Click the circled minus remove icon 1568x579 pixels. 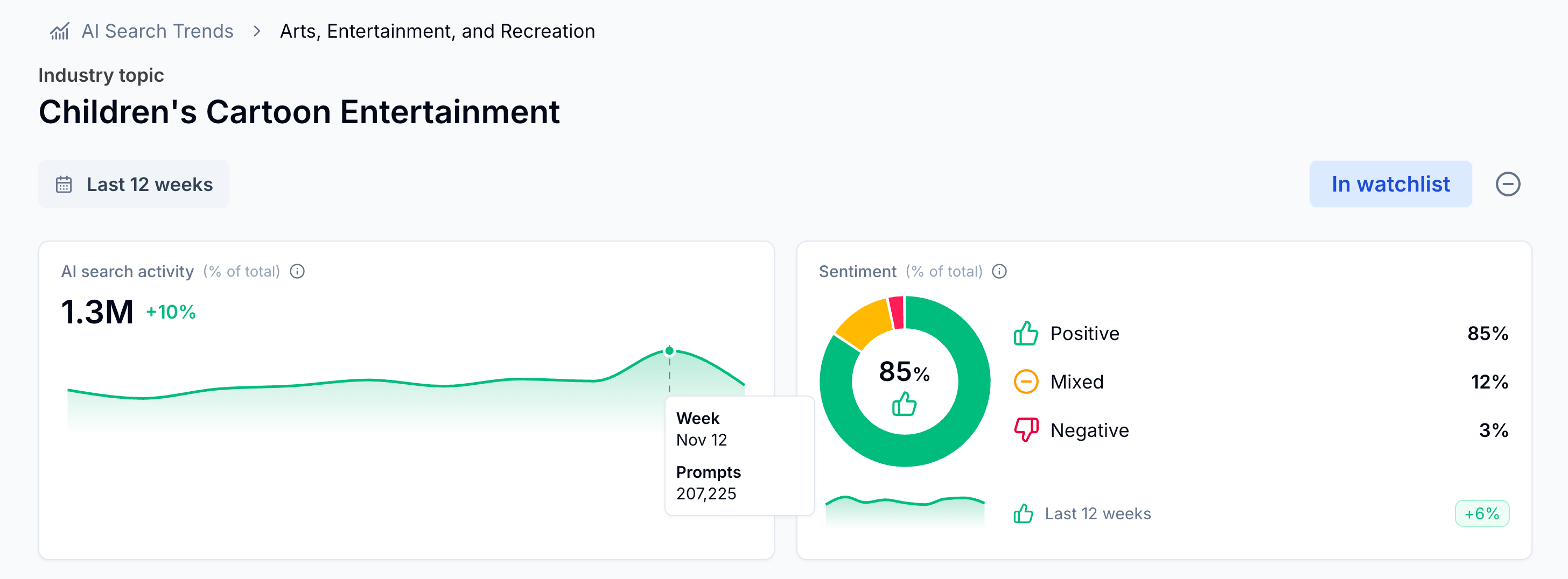pyautogui.click(x=1507, y=184)
